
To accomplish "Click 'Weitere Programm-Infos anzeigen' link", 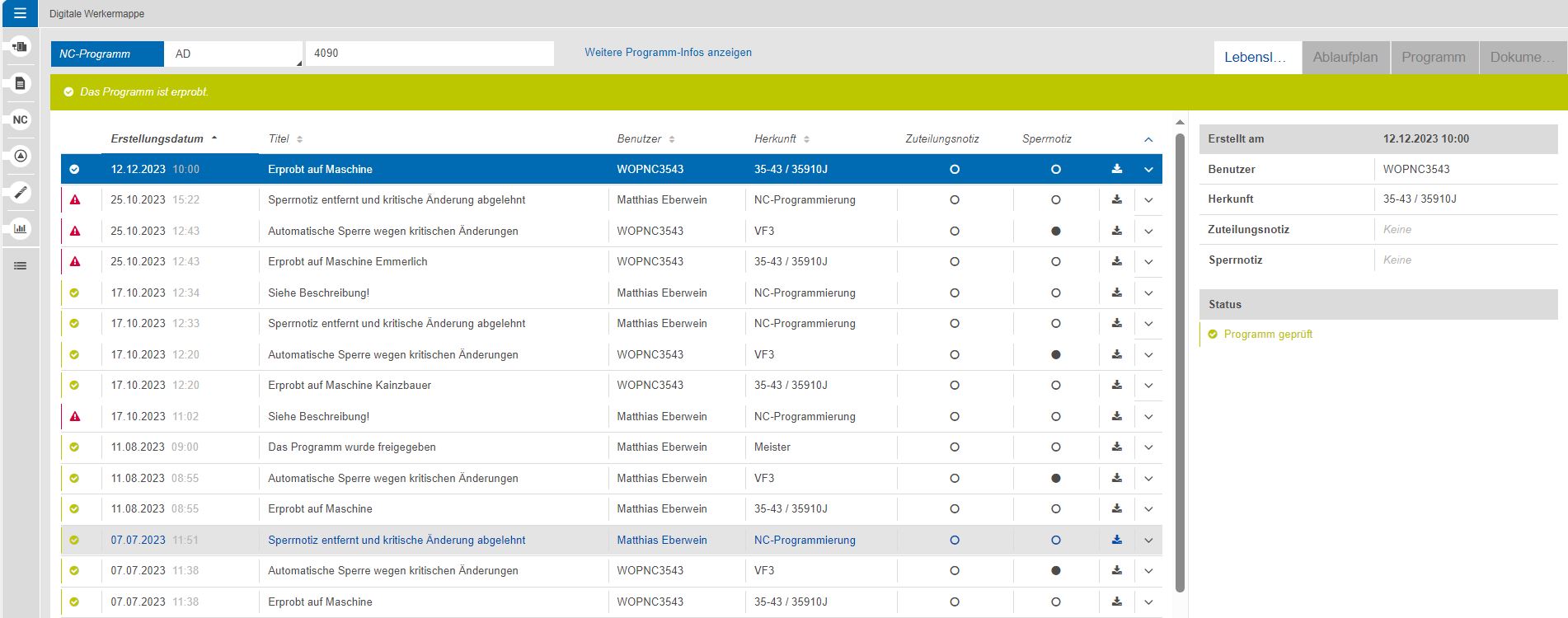I will (668, 52).
